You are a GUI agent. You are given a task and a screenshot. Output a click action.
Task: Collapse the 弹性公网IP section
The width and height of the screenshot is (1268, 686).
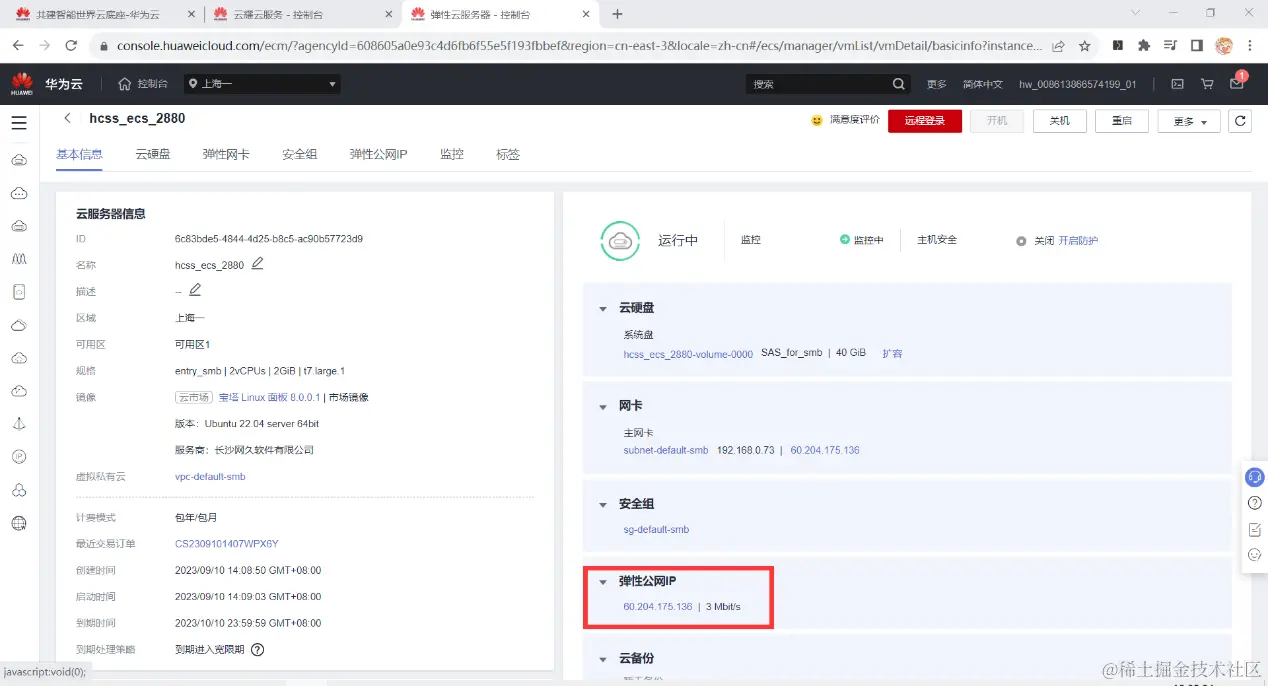point(603,581)
